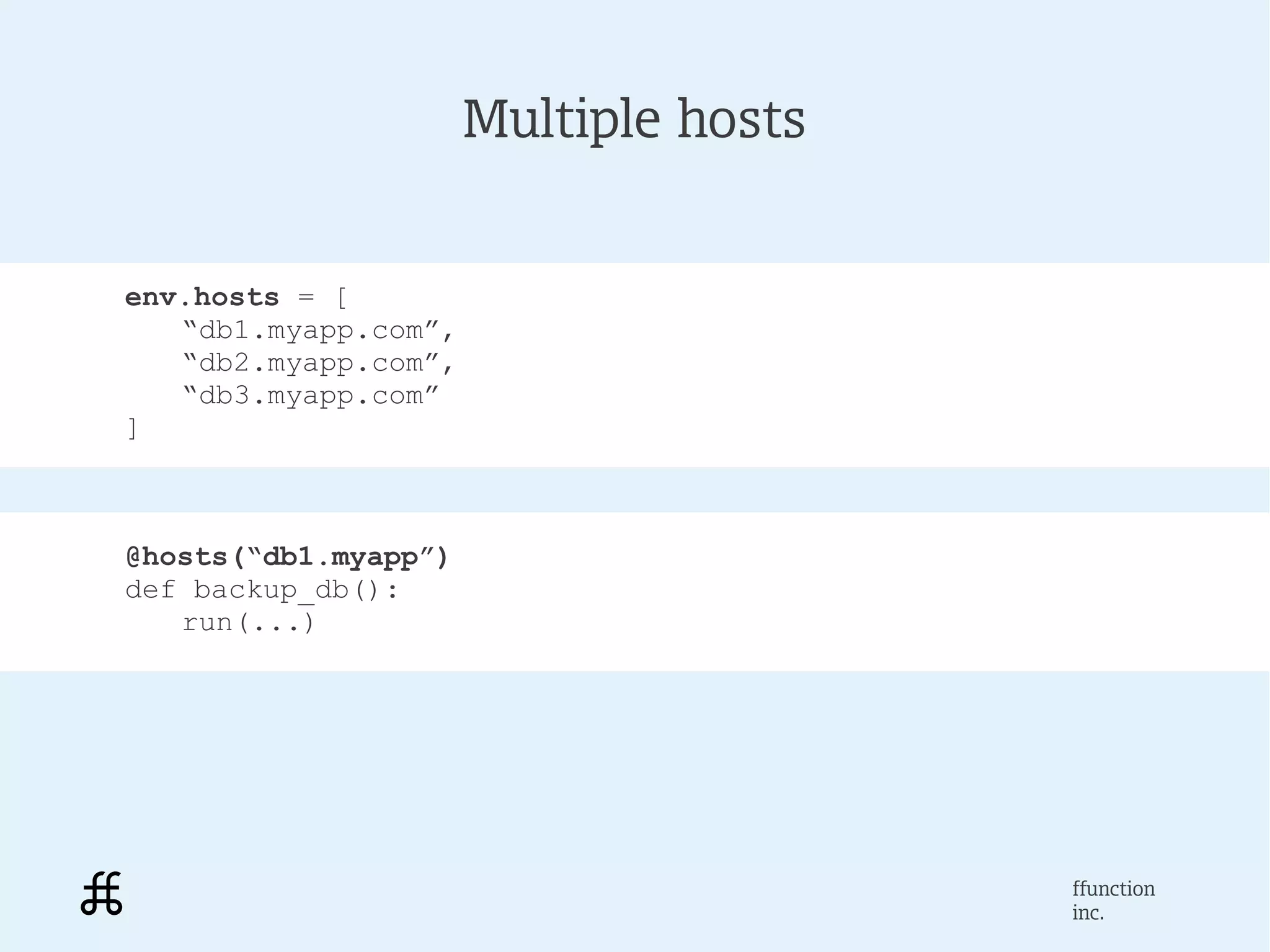Select the "db1.myapp.com" host string
This screenshot has width=1270, height=952.
[311, 331]
